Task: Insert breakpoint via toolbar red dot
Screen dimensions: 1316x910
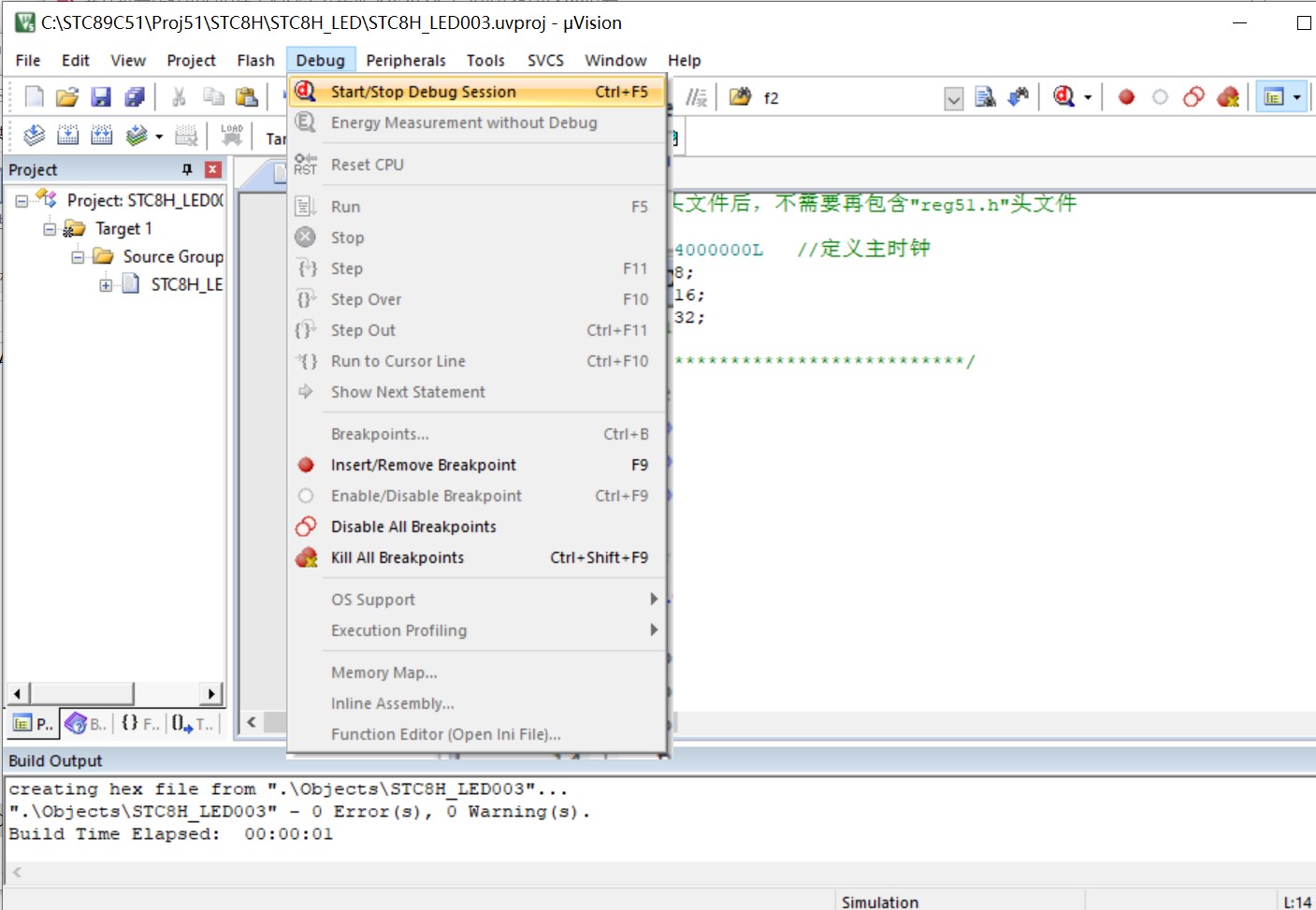Action: point(1126,96)
